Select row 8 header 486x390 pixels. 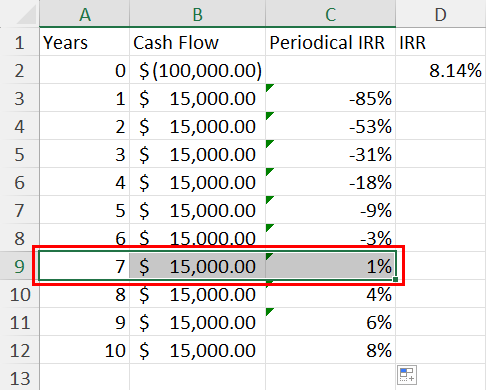19,238
